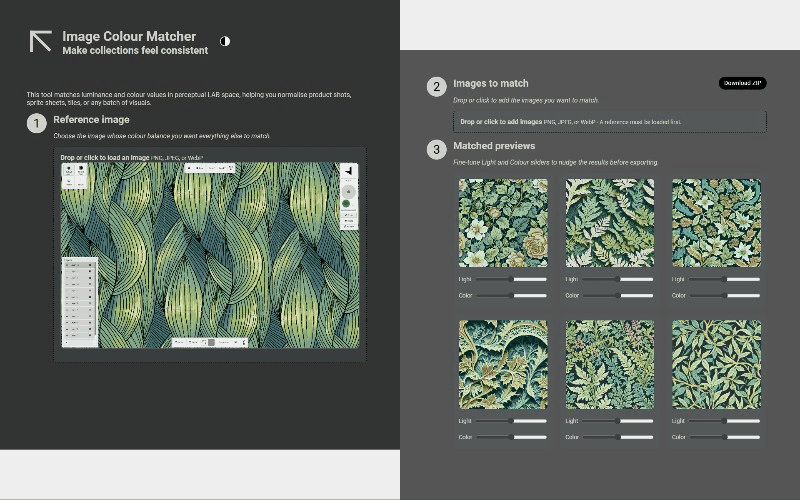800x500 pixels.
Task: Adjust Light slider under vine leaves preview
Action: pyautogui.click(x=724, y=421)
